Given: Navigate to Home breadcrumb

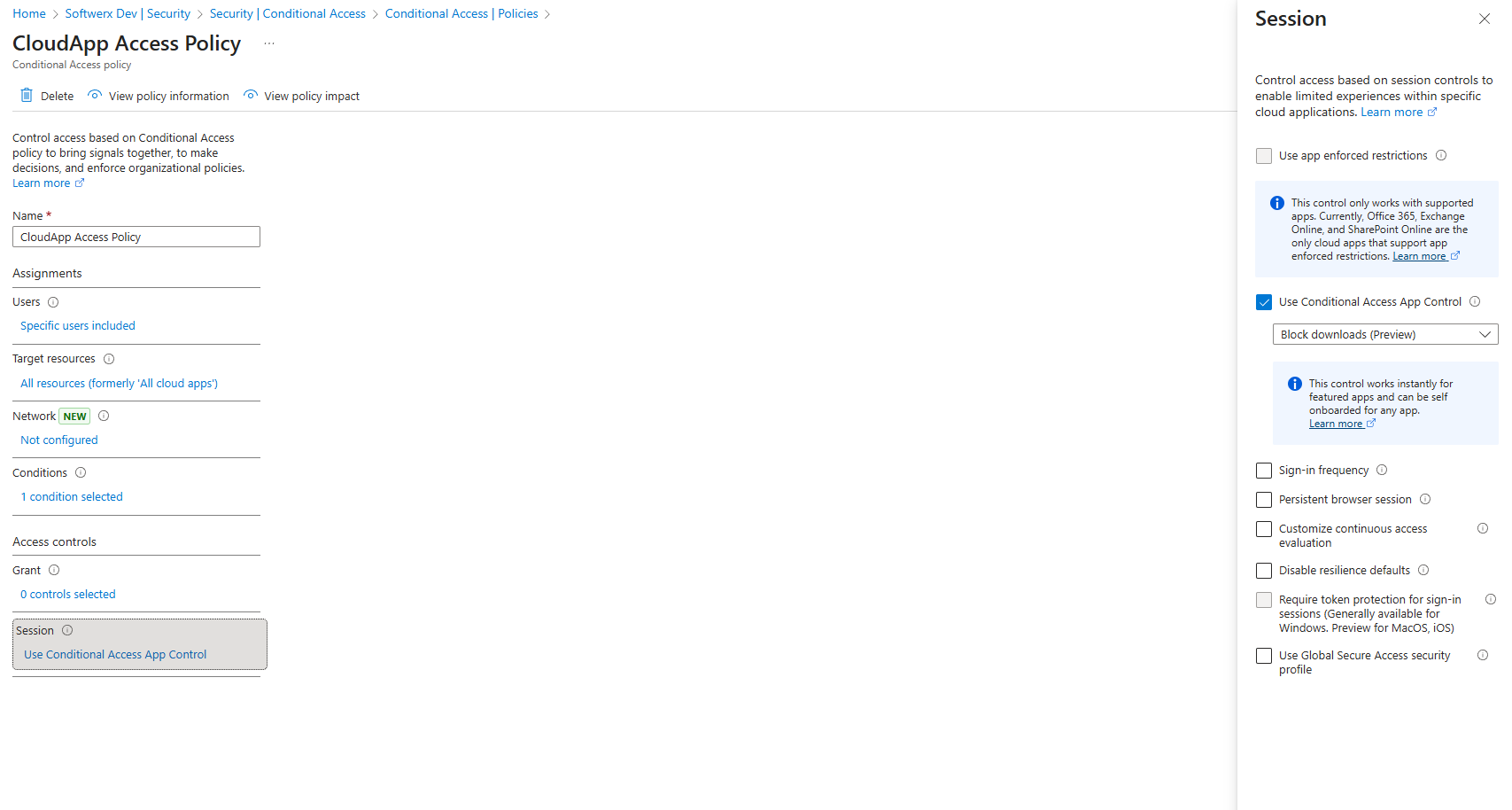Looking at the screenshot, I should click(29, 13).
